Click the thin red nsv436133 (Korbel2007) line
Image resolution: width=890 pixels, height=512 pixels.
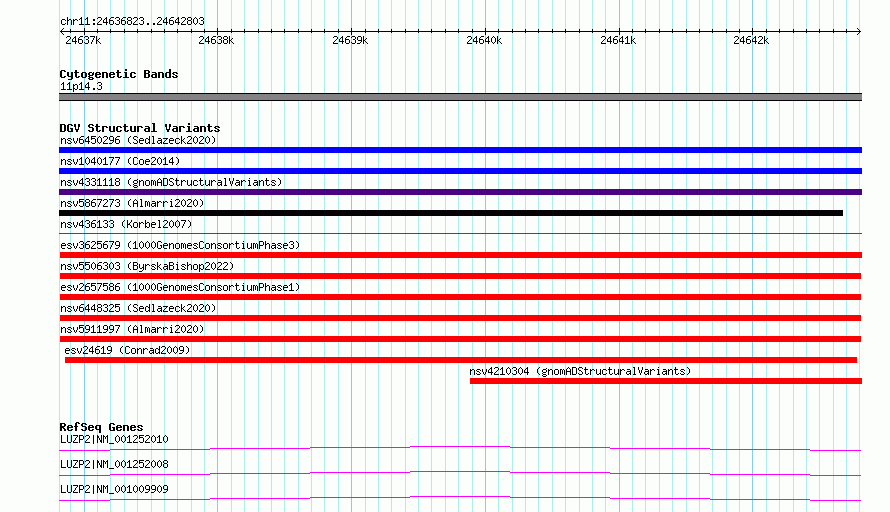pos(460,233)
